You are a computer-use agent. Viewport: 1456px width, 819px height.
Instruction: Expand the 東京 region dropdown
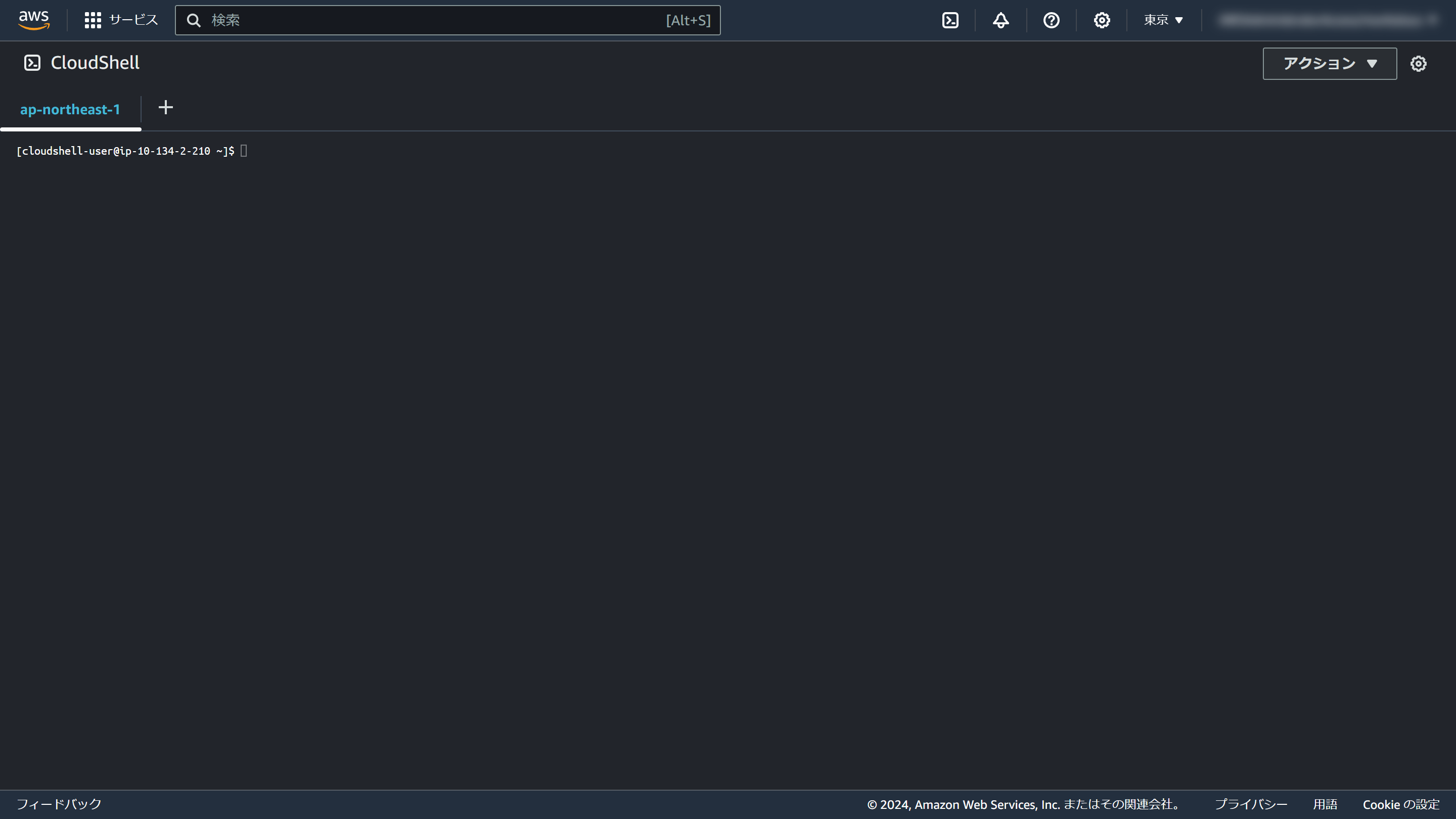pyautogui.click(x=1163, y=20)
